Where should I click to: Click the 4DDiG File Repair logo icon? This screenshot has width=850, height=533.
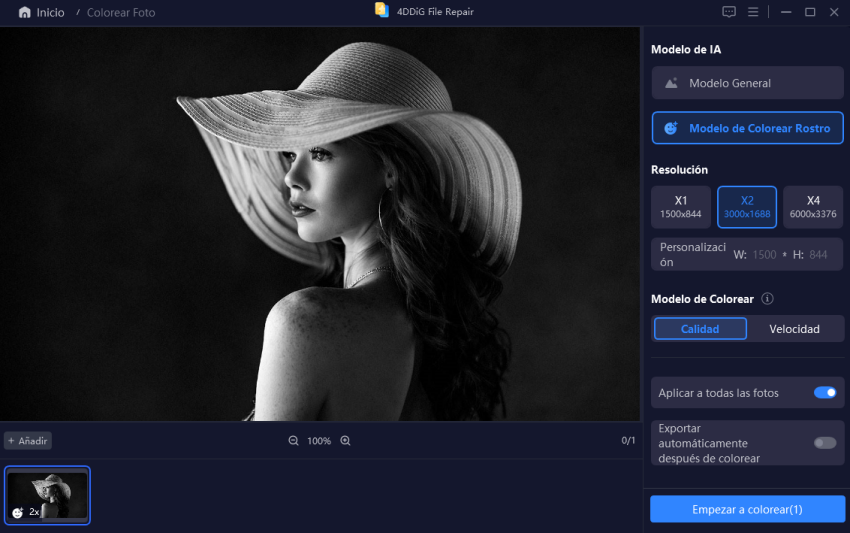(382, 10)
